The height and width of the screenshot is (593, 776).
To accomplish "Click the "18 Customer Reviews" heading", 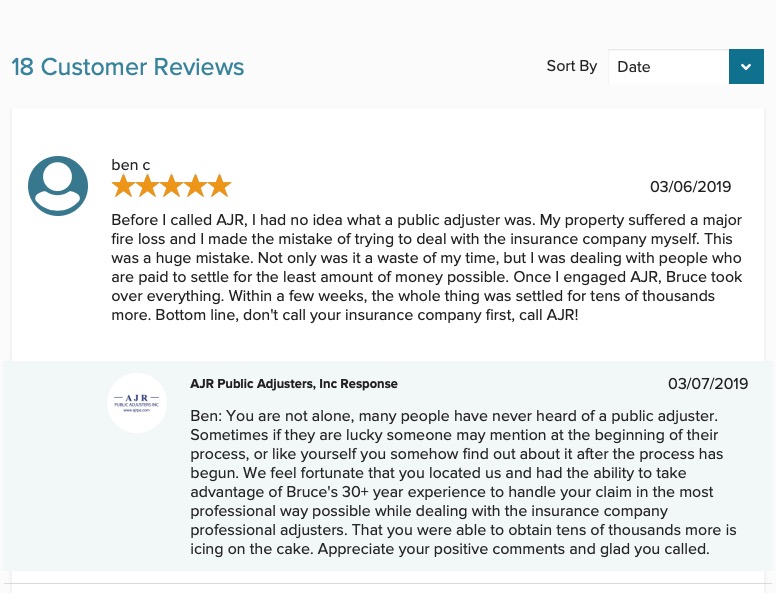I will 128,67.
